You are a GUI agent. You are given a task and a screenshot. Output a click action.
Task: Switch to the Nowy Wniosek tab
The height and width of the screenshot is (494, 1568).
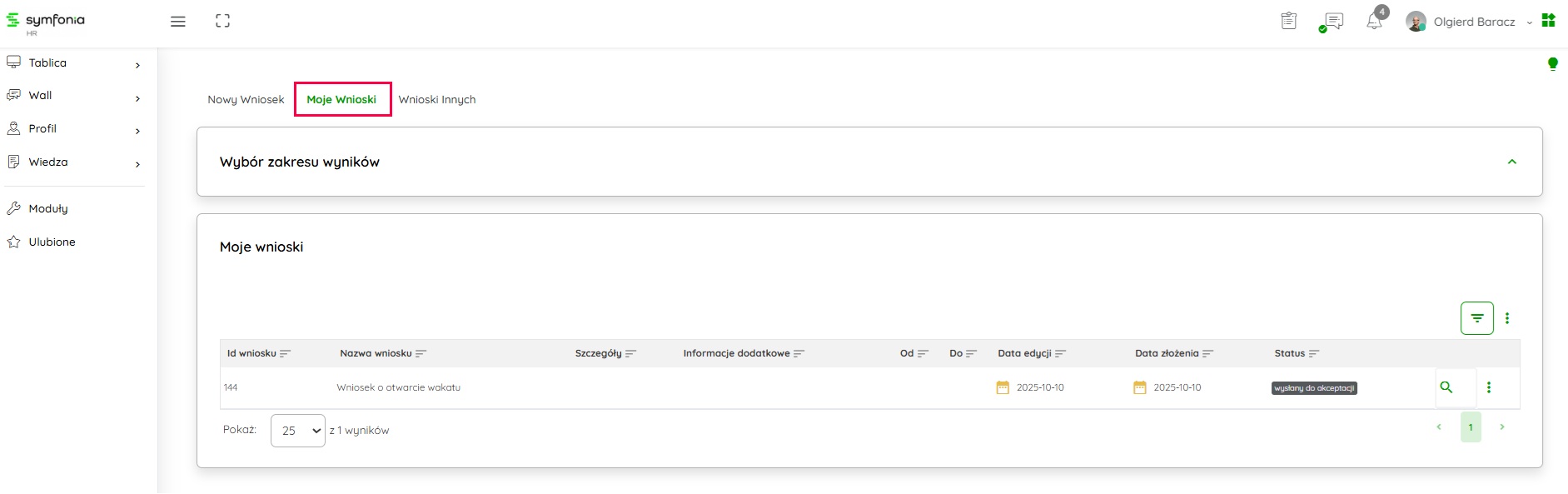point(246,100)
